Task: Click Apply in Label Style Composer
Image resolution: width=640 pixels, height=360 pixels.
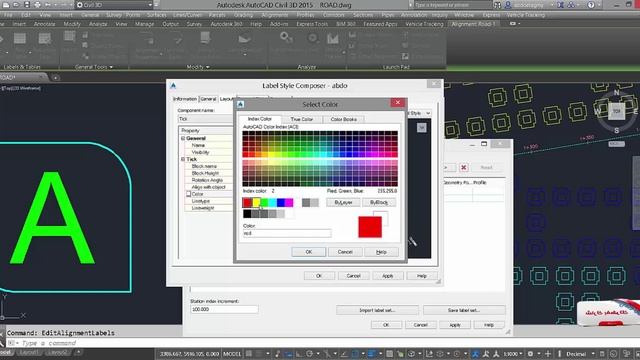Action: coord(387,276)
